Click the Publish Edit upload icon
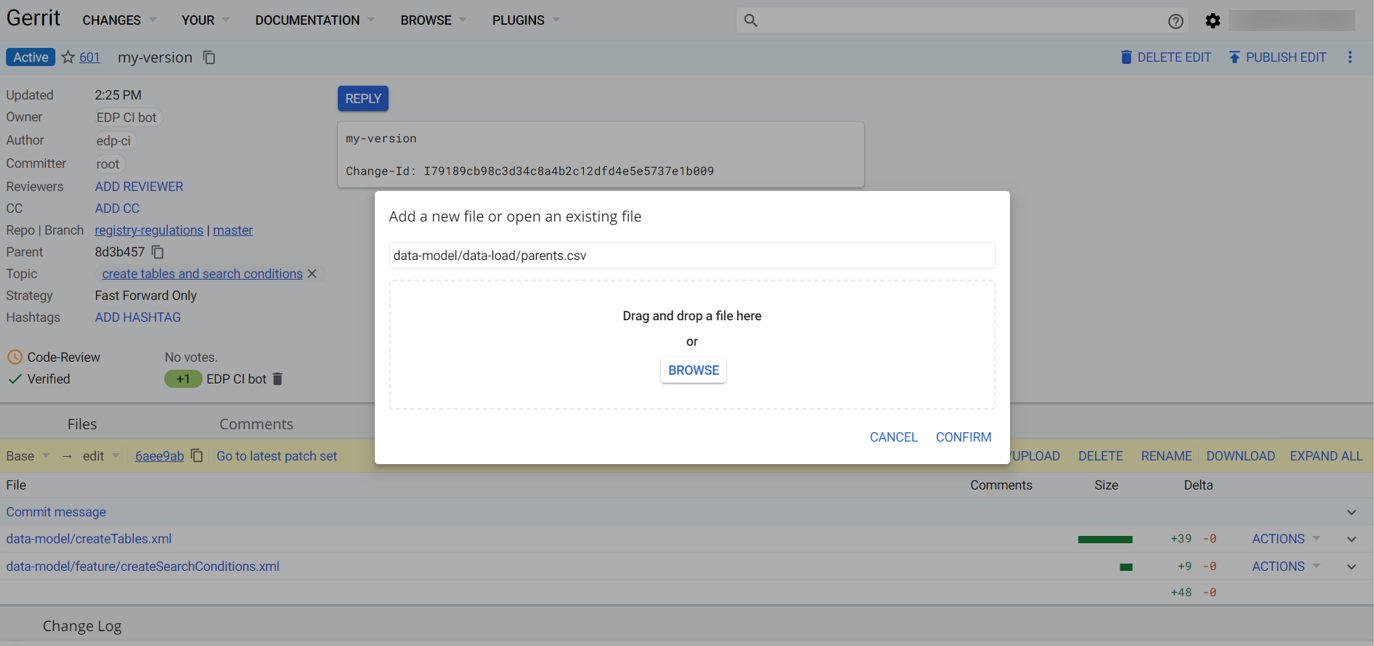Viewport: 1374px width, 646px height. pyautogui.click(x=1234, y=57)
